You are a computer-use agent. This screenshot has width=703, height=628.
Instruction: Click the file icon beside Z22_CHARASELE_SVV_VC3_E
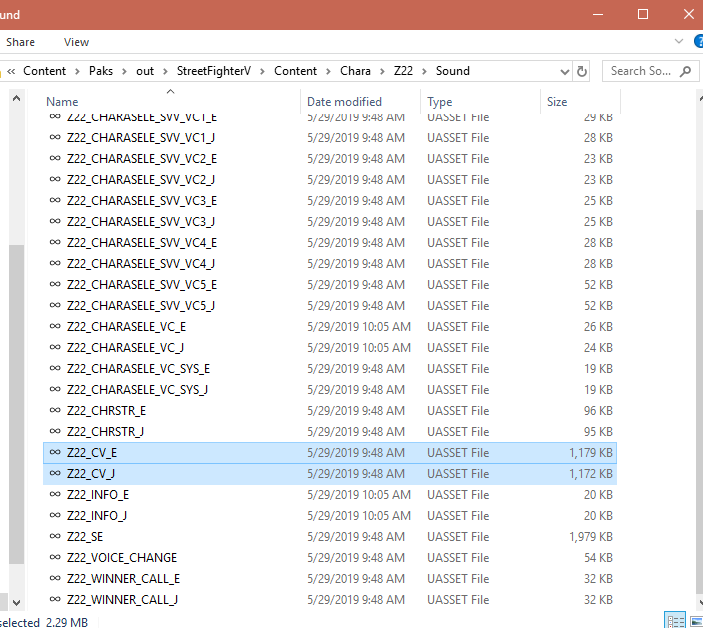pyautogui.click(x=55, y=200)
